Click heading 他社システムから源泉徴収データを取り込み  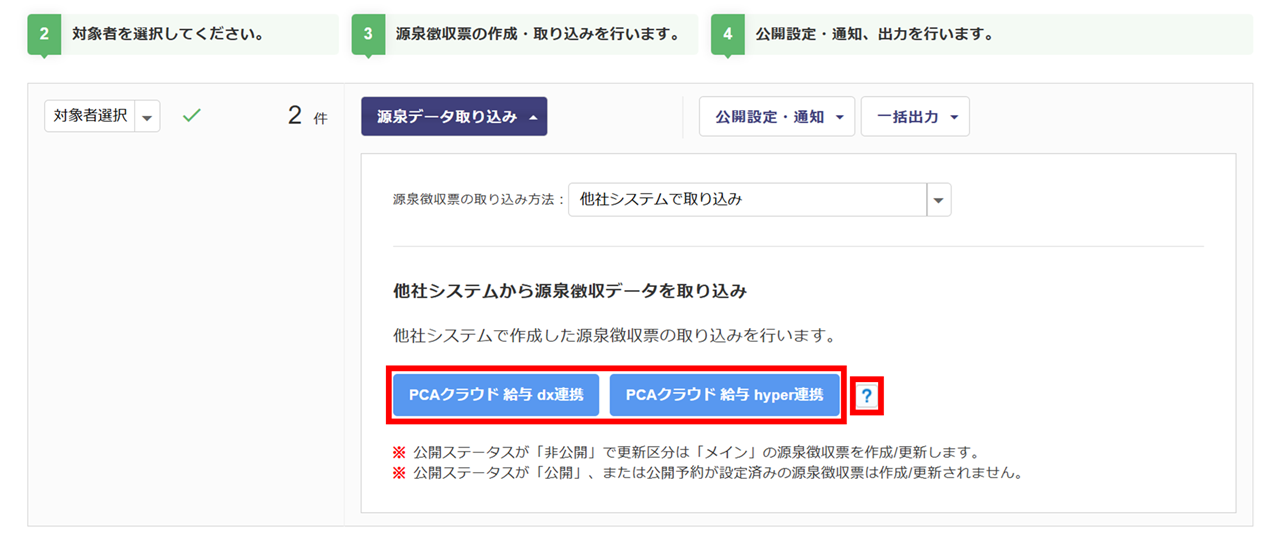(570, 292)
